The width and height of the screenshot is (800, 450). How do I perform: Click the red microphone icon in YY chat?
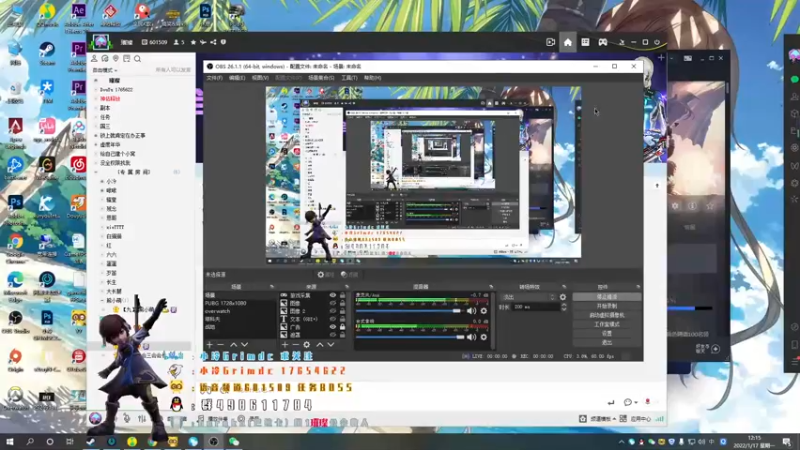647,402
